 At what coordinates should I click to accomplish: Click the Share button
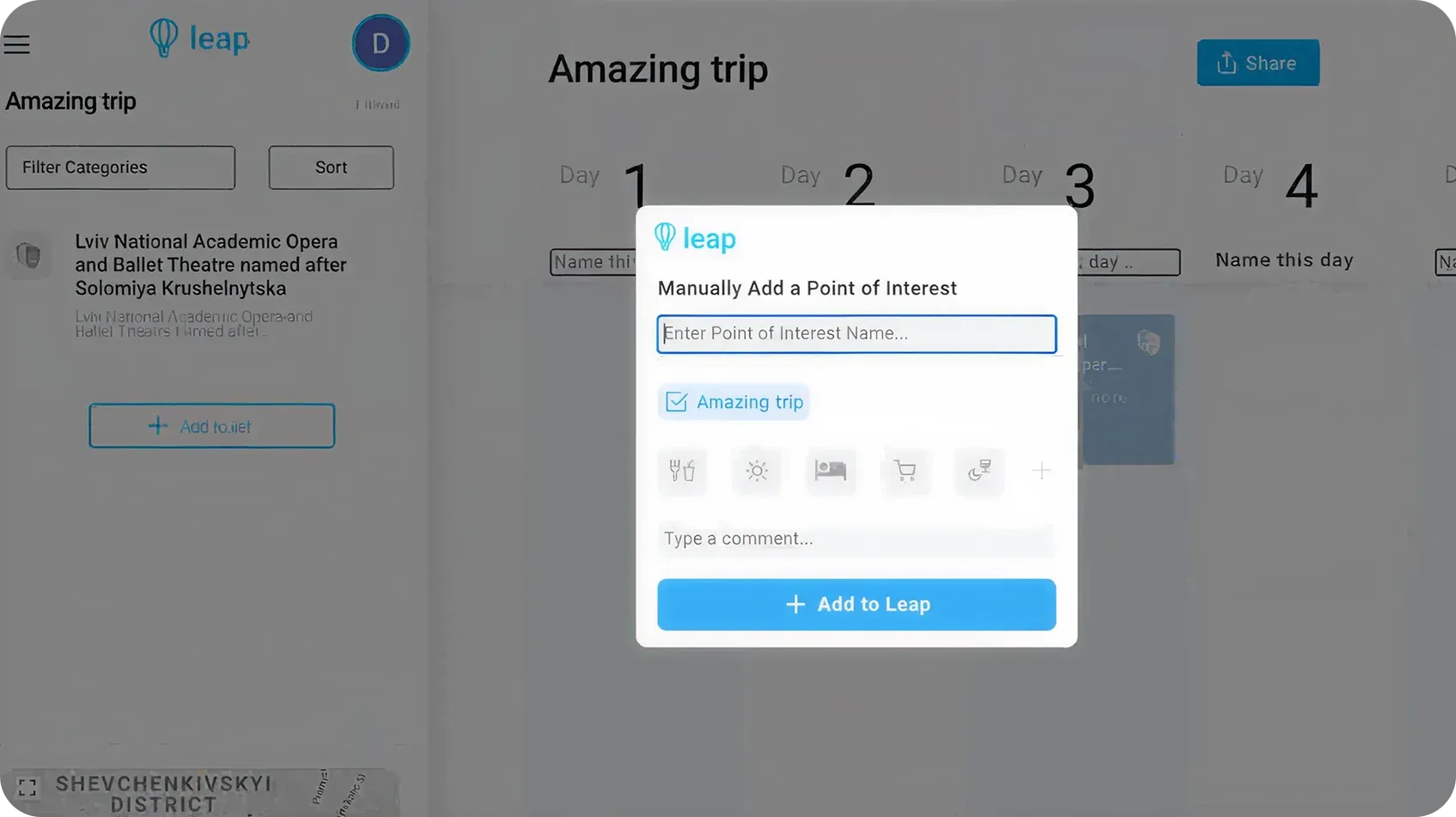coord(1258,63)
